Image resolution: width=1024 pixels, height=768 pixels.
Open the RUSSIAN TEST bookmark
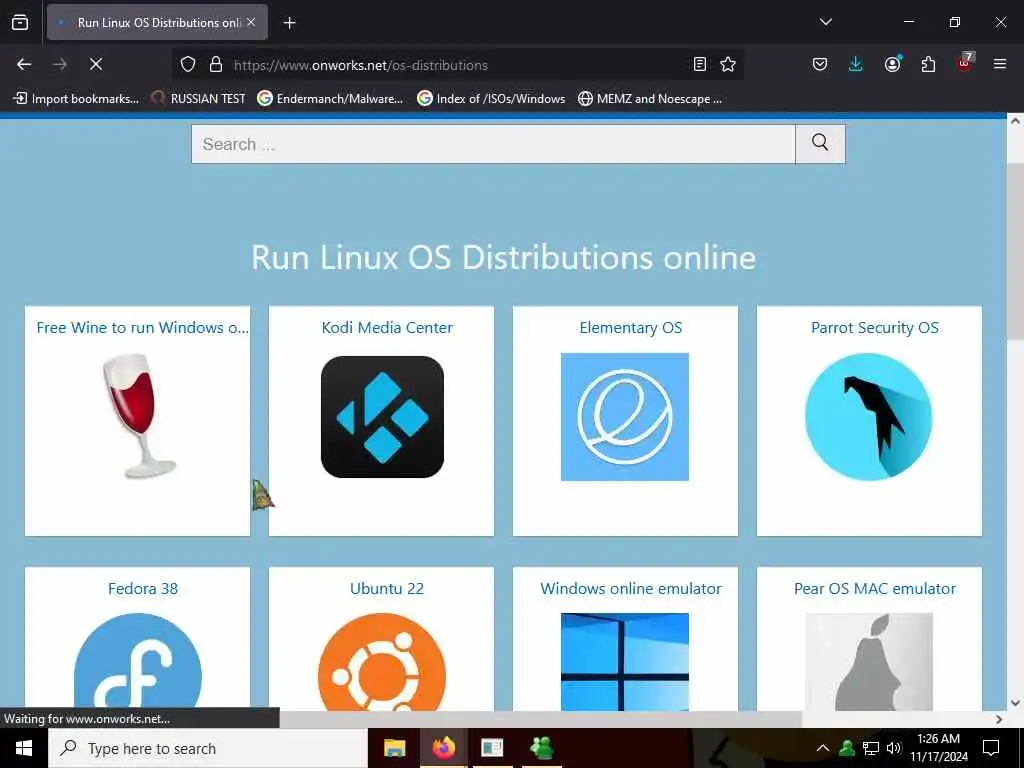click(x=198, y=99)
